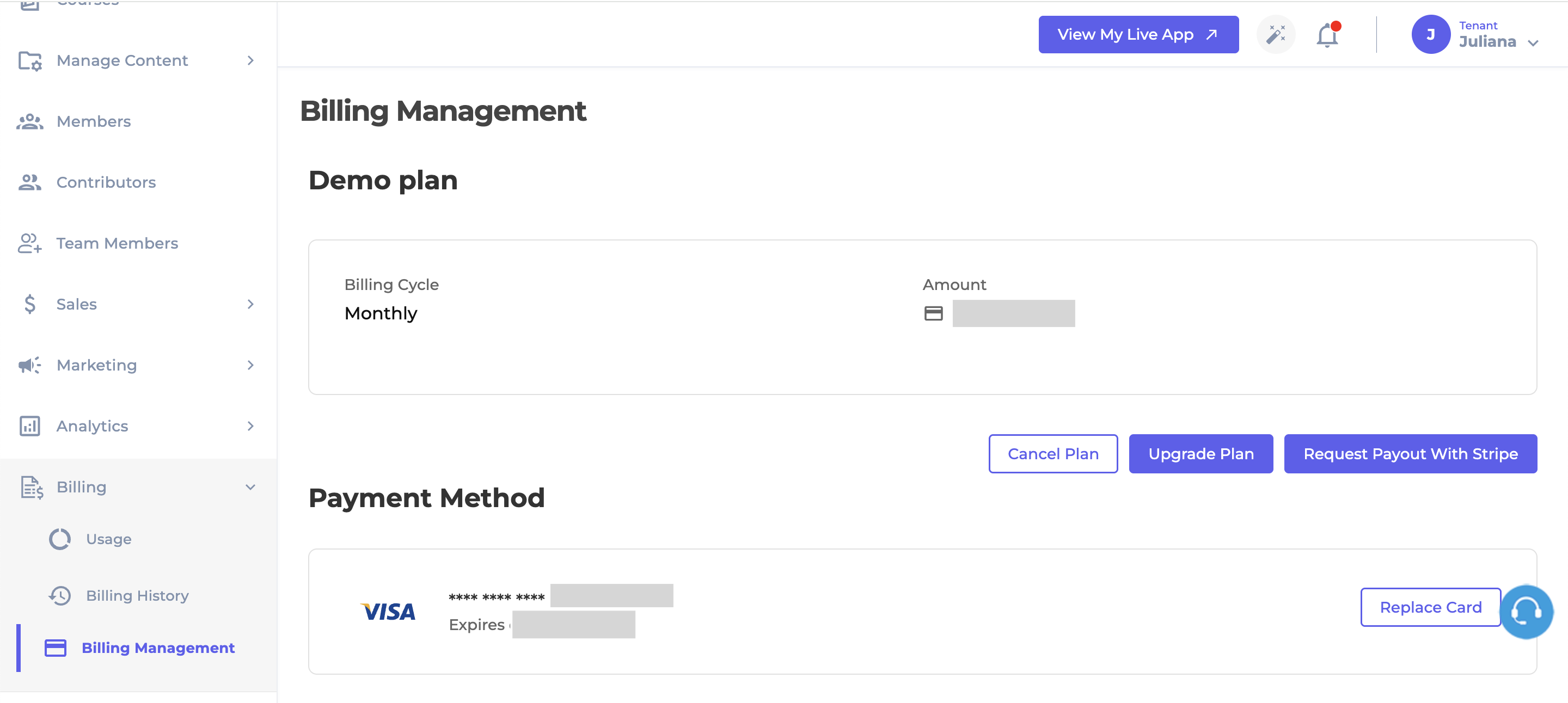Viewport: 1568px width, 703px height.
Task: Open notifications bell icon
Action: pos(1327,35)
